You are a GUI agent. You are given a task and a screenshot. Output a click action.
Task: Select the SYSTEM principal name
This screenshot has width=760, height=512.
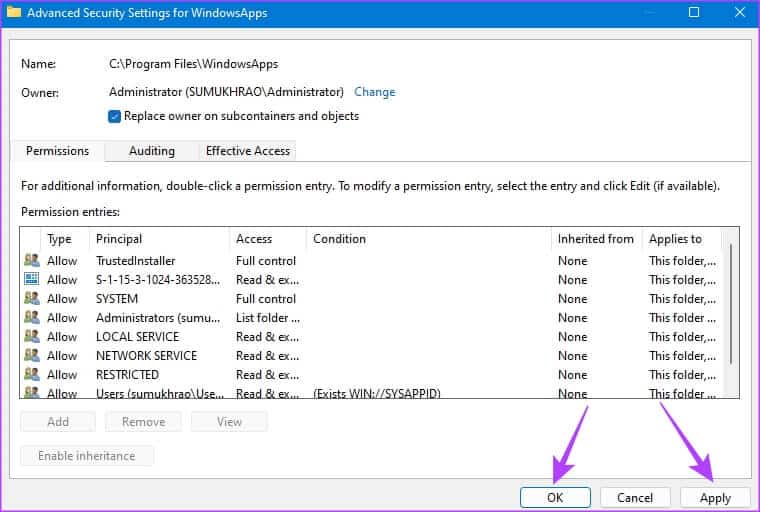117,299
